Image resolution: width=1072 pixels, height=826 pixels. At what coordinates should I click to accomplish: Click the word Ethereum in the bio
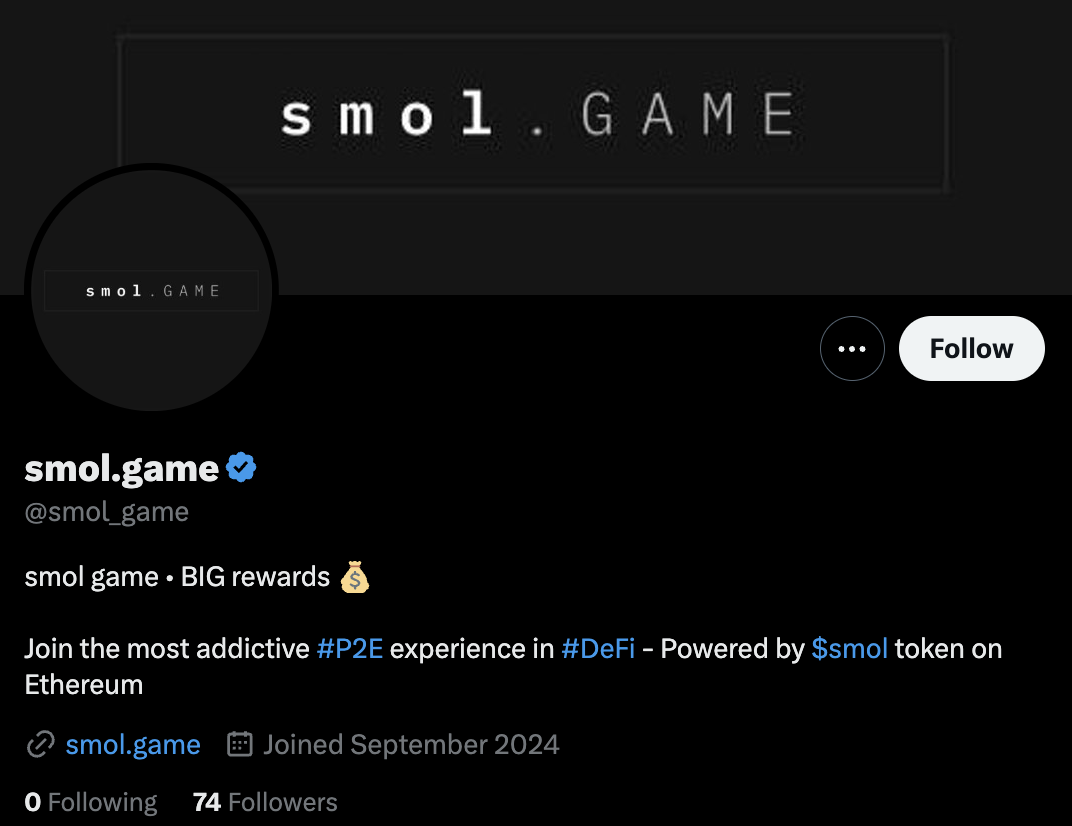tap(84, 685)
